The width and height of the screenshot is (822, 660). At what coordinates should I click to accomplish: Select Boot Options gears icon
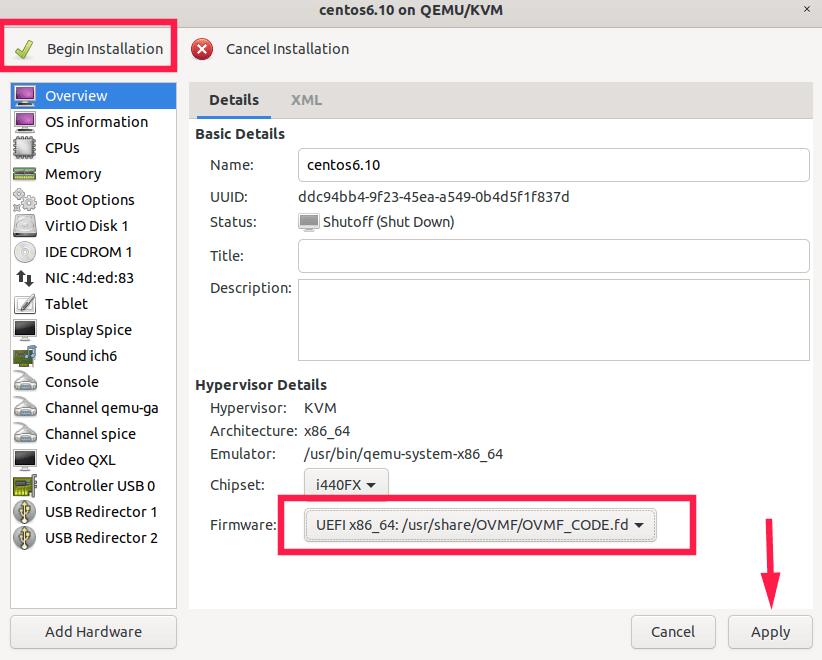[25, 200]
